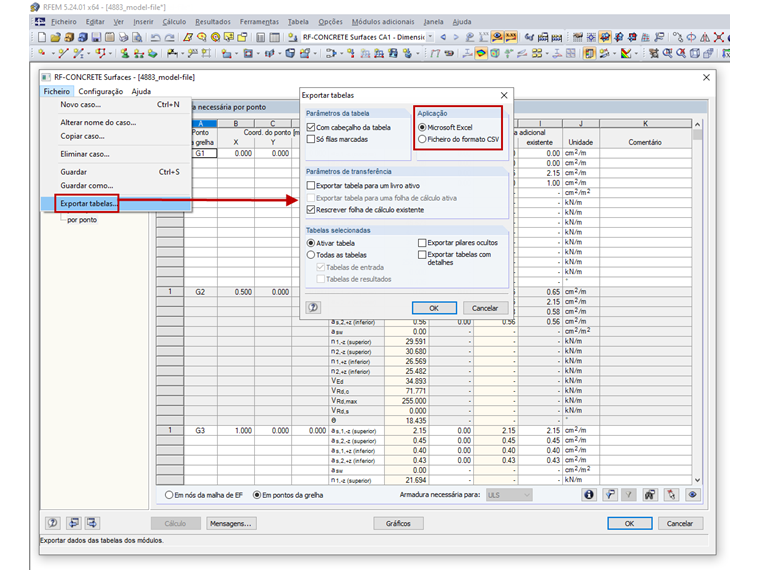Click the previous table arrow icon at bottom

[x=74, y=523]
